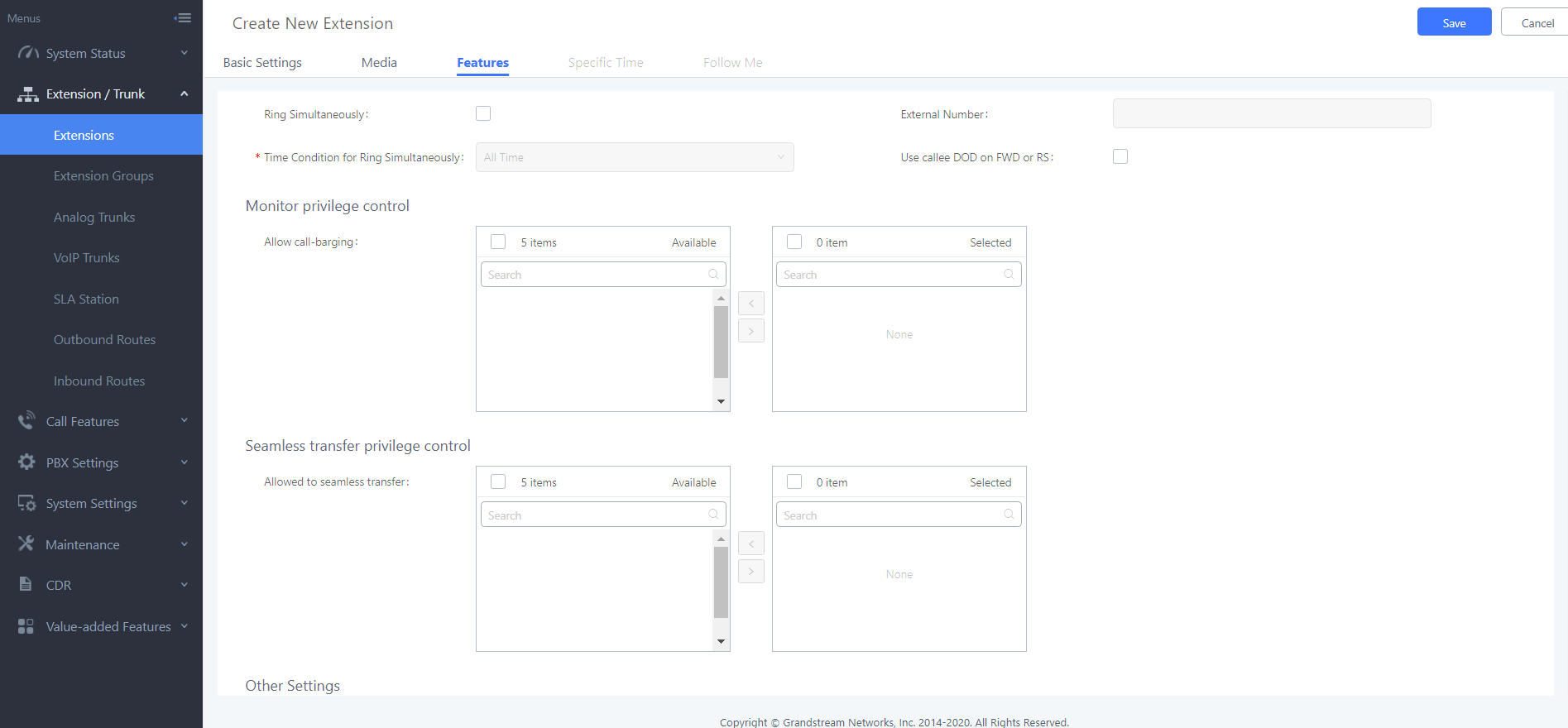Click the call-barging available list scrollbar
The image size is (1568, 728).
[x=721, y=342]
